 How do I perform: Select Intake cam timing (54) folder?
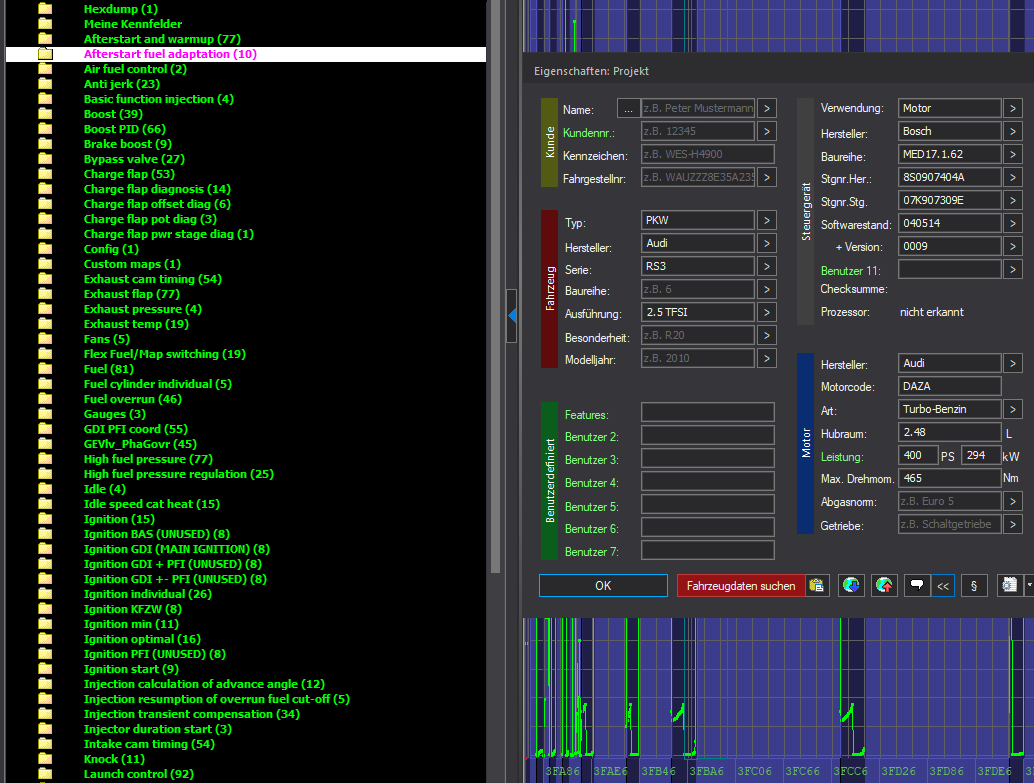coord(149,744)
